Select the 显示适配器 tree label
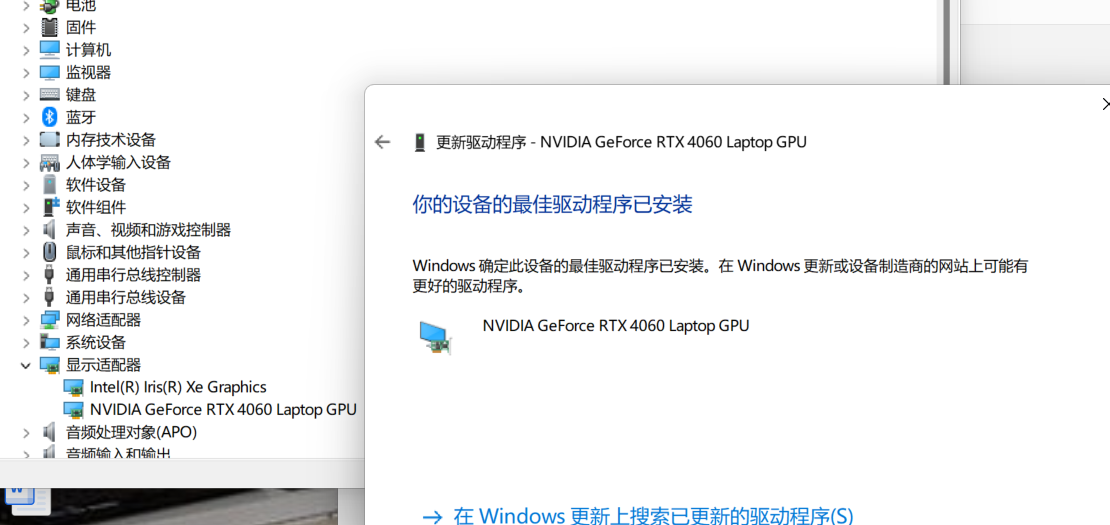1110x525 pixels. (103, 365)
